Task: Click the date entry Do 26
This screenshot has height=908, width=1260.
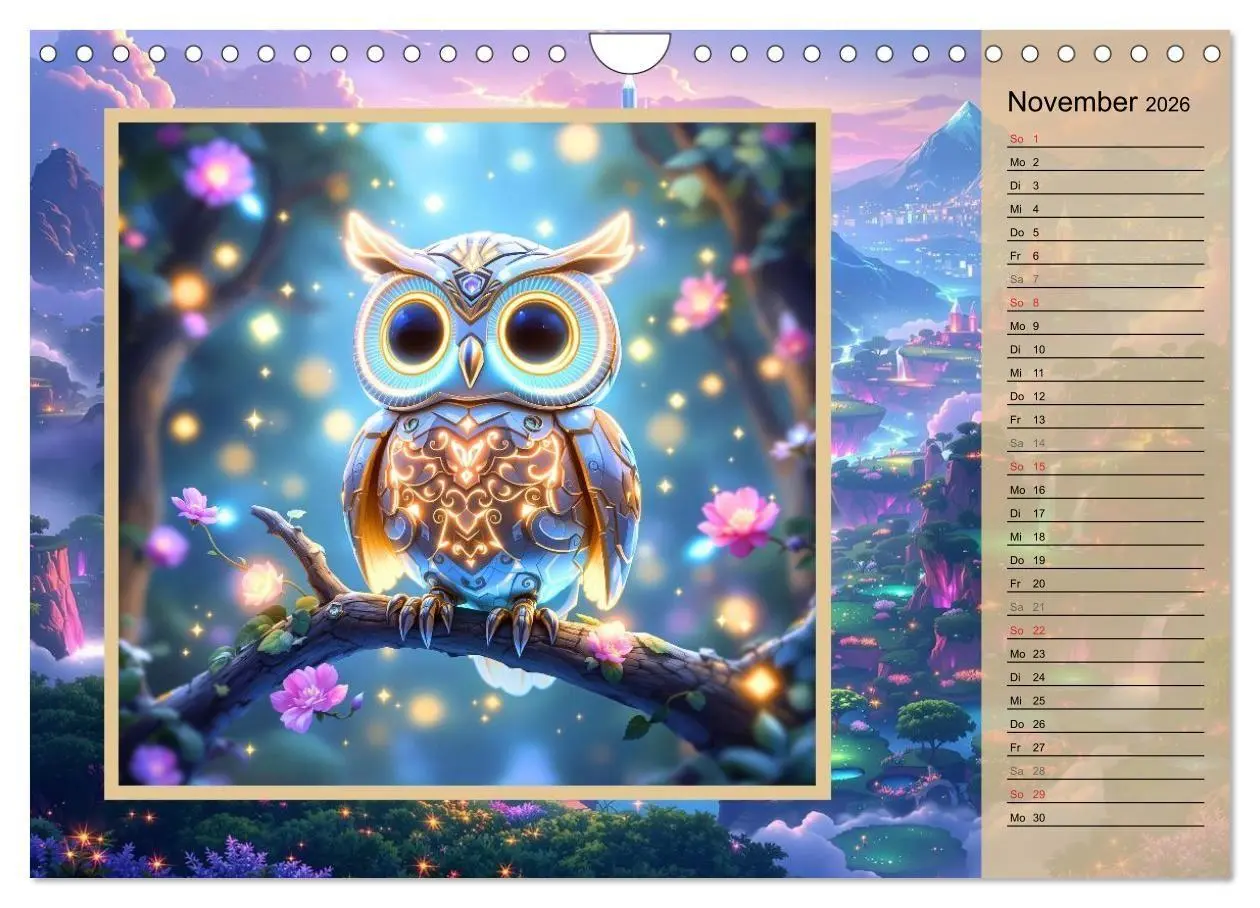Action: [x=1030, y=724]
